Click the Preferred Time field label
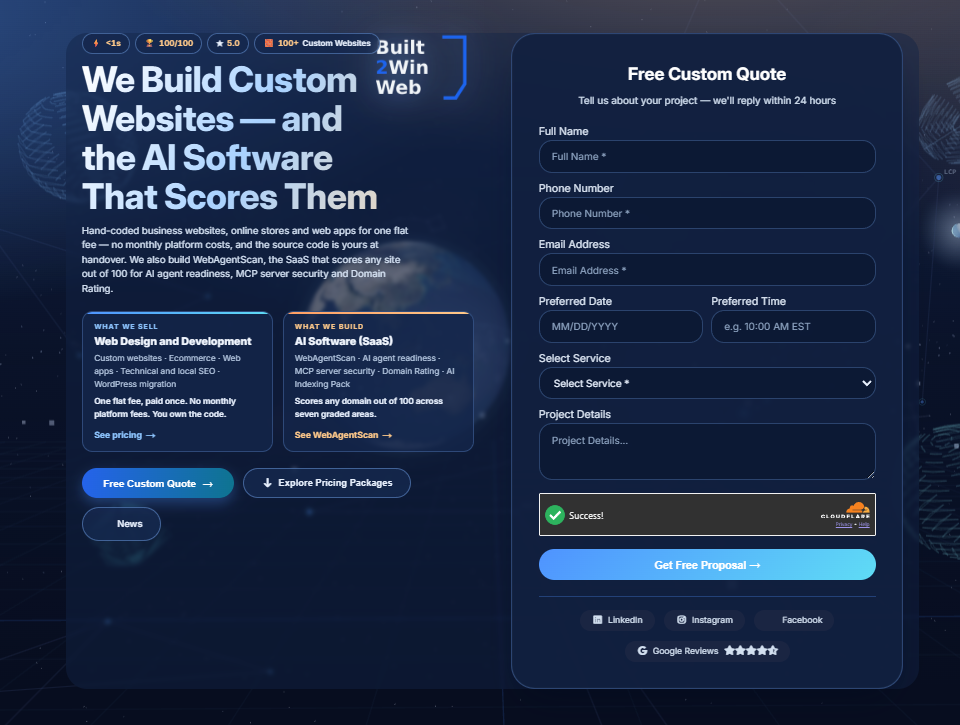 point(748,301)
